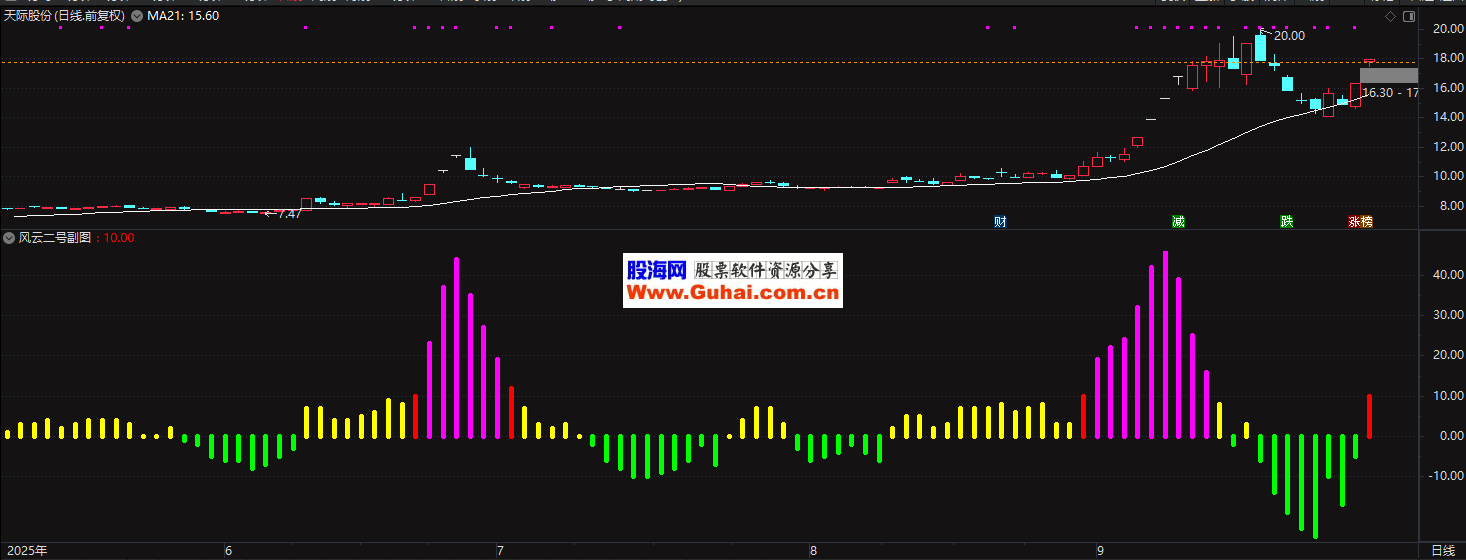
Task: Select the 2025年 label on the time axis
Action: pos(27,551)
